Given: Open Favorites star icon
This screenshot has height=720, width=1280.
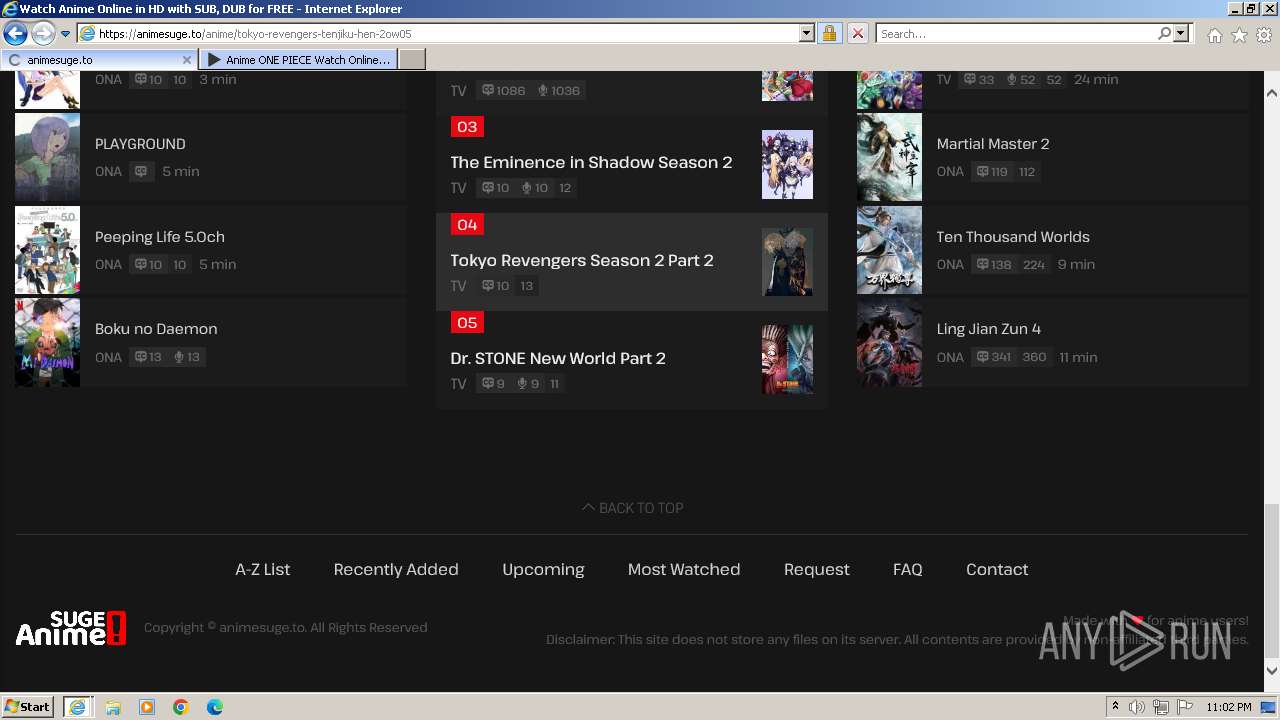Looking at the screenshot, I should [x=1239, y=35].
